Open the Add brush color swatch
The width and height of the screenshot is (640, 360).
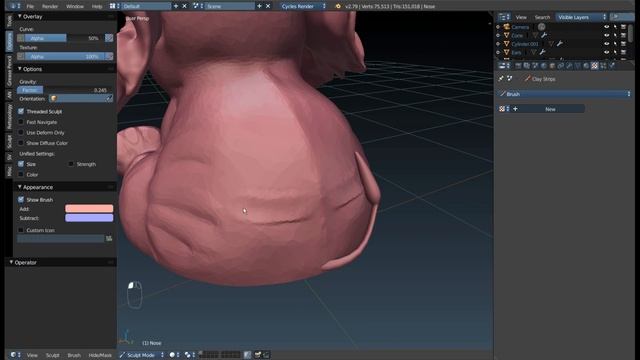[89, 209]
